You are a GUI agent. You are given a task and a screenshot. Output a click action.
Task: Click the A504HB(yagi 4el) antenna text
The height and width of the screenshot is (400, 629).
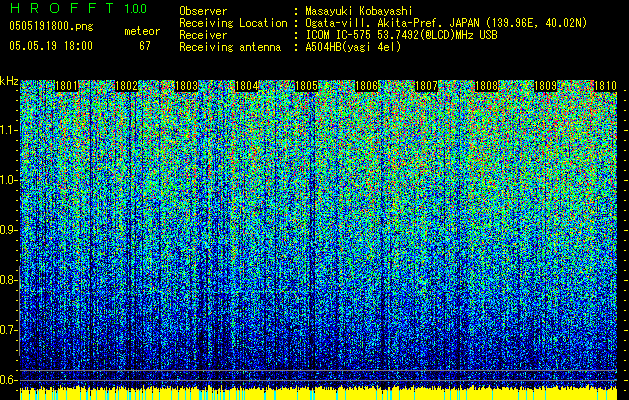pyautogui.click(x=353, y=47)
